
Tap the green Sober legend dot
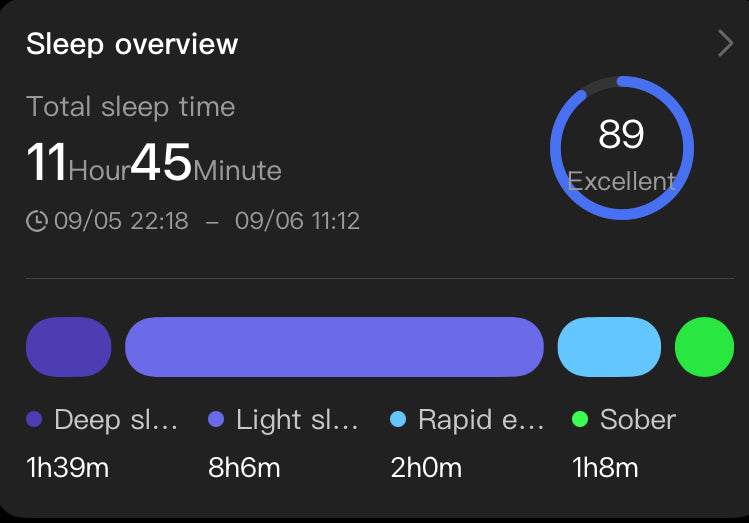tap(580, 419)
